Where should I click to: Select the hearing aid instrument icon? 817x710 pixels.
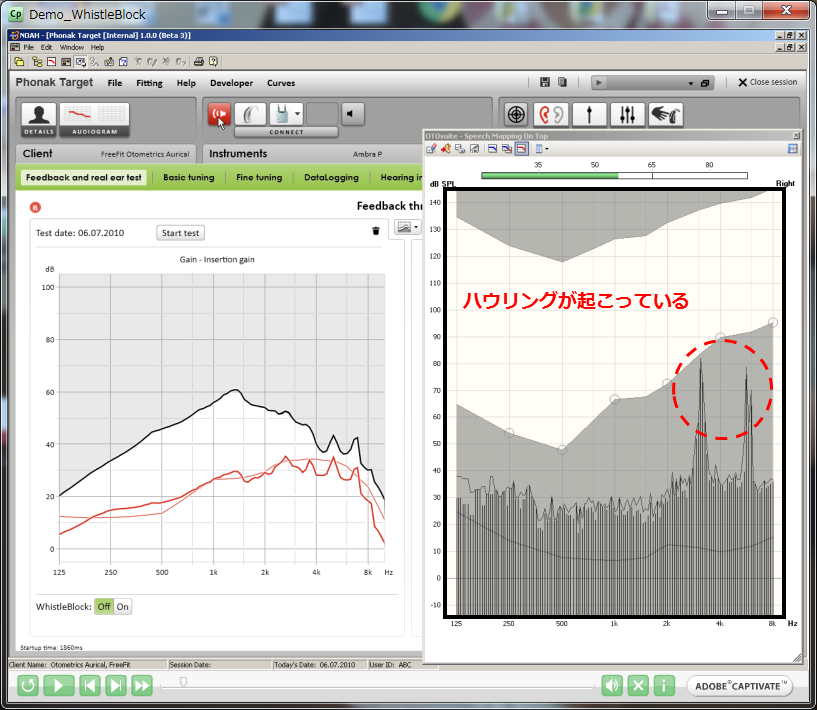click(251, 114)
